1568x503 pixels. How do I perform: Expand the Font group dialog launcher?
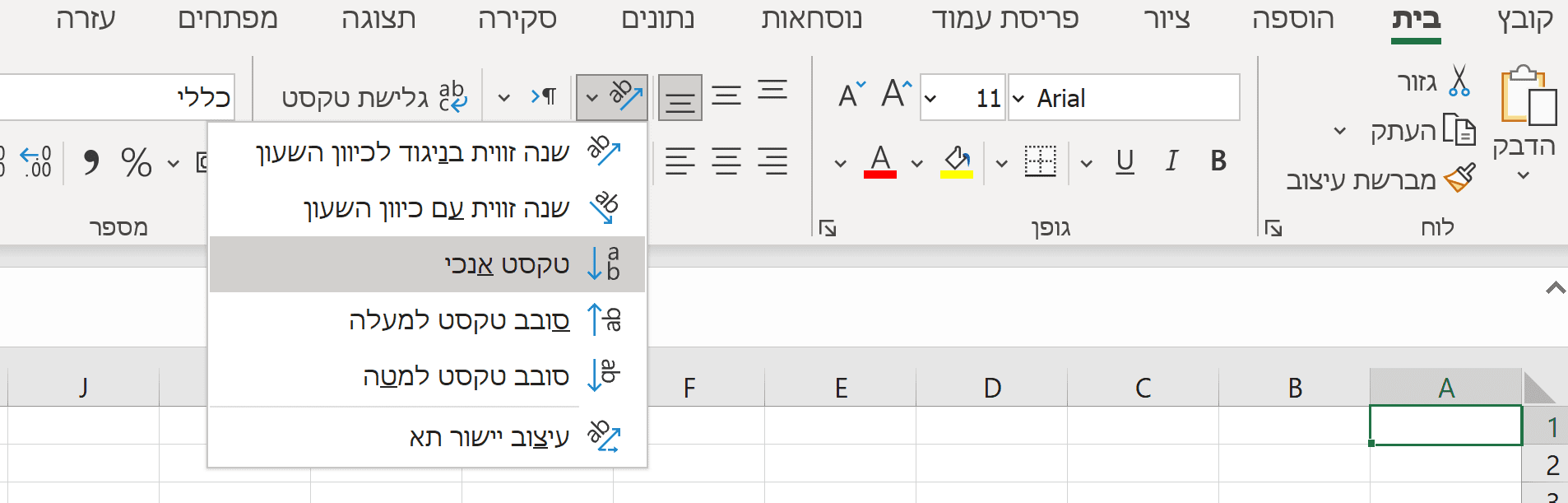pos(828,228)
